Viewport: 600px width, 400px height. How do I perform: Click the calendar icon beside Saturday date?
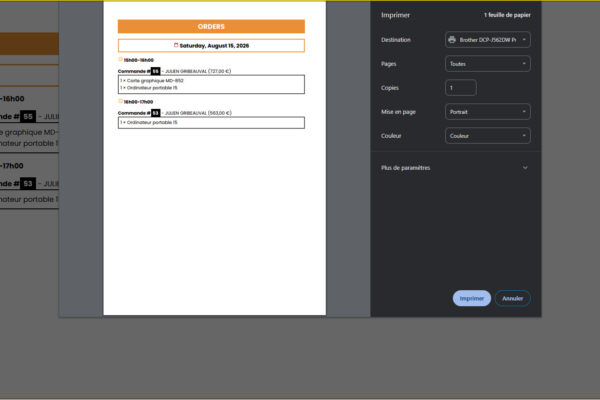176,45
